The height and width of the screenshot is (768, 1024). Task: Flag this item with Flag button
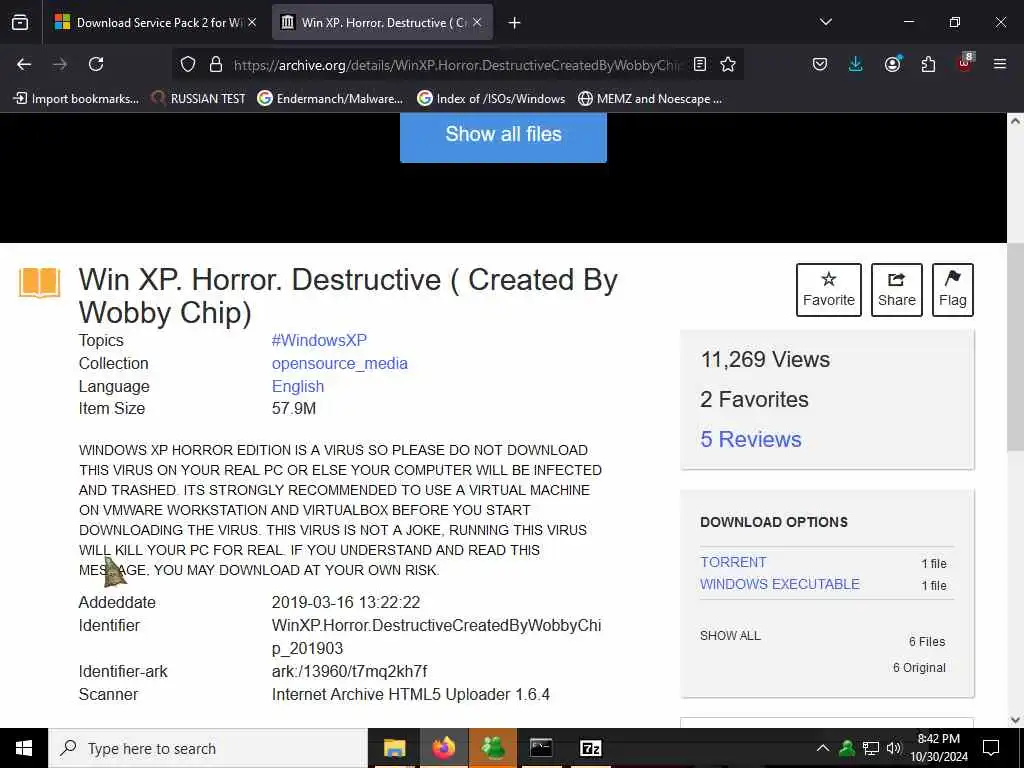[x=953, y=290]
